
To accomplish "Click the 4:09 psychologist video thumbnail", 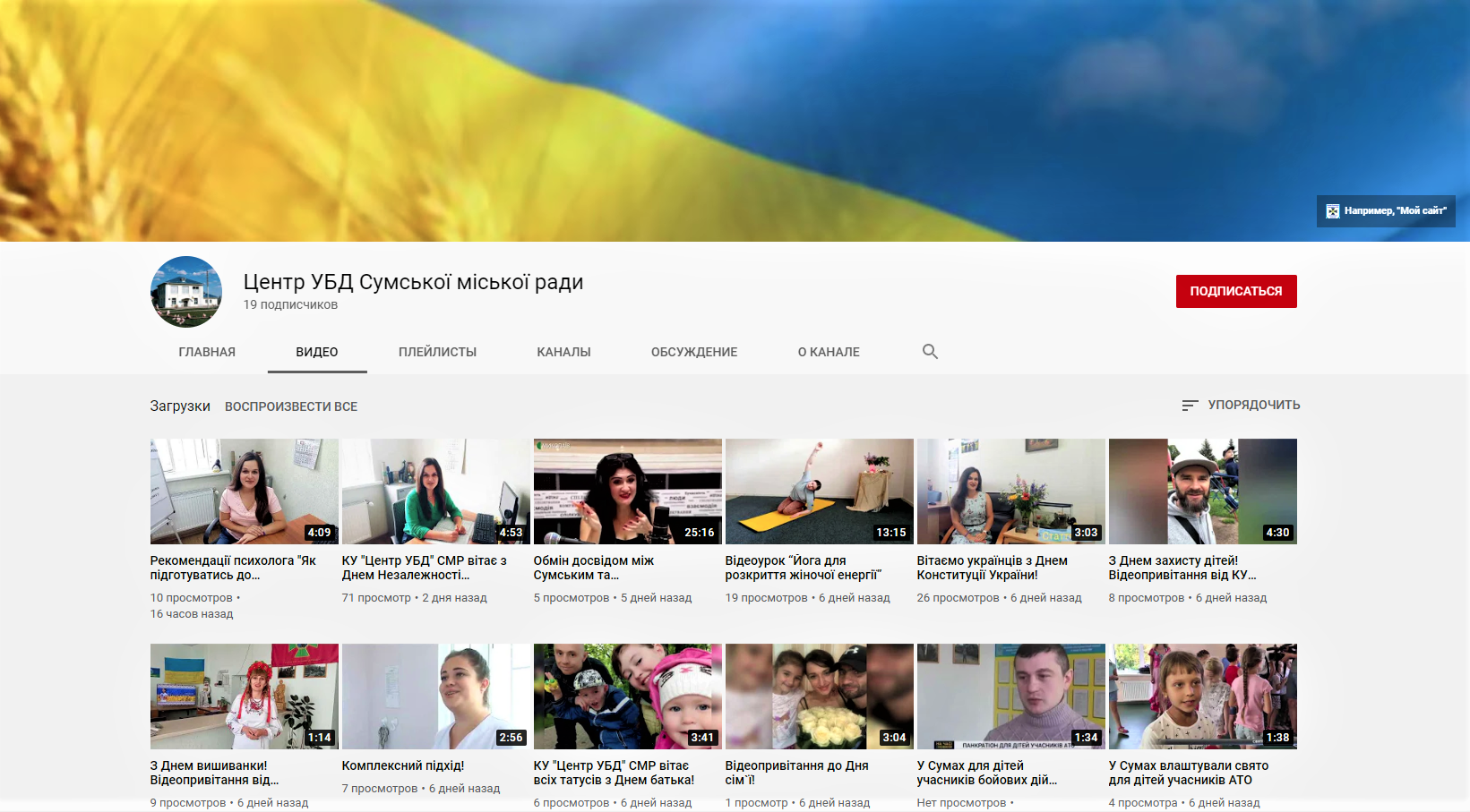I will [x=244, y=491].
